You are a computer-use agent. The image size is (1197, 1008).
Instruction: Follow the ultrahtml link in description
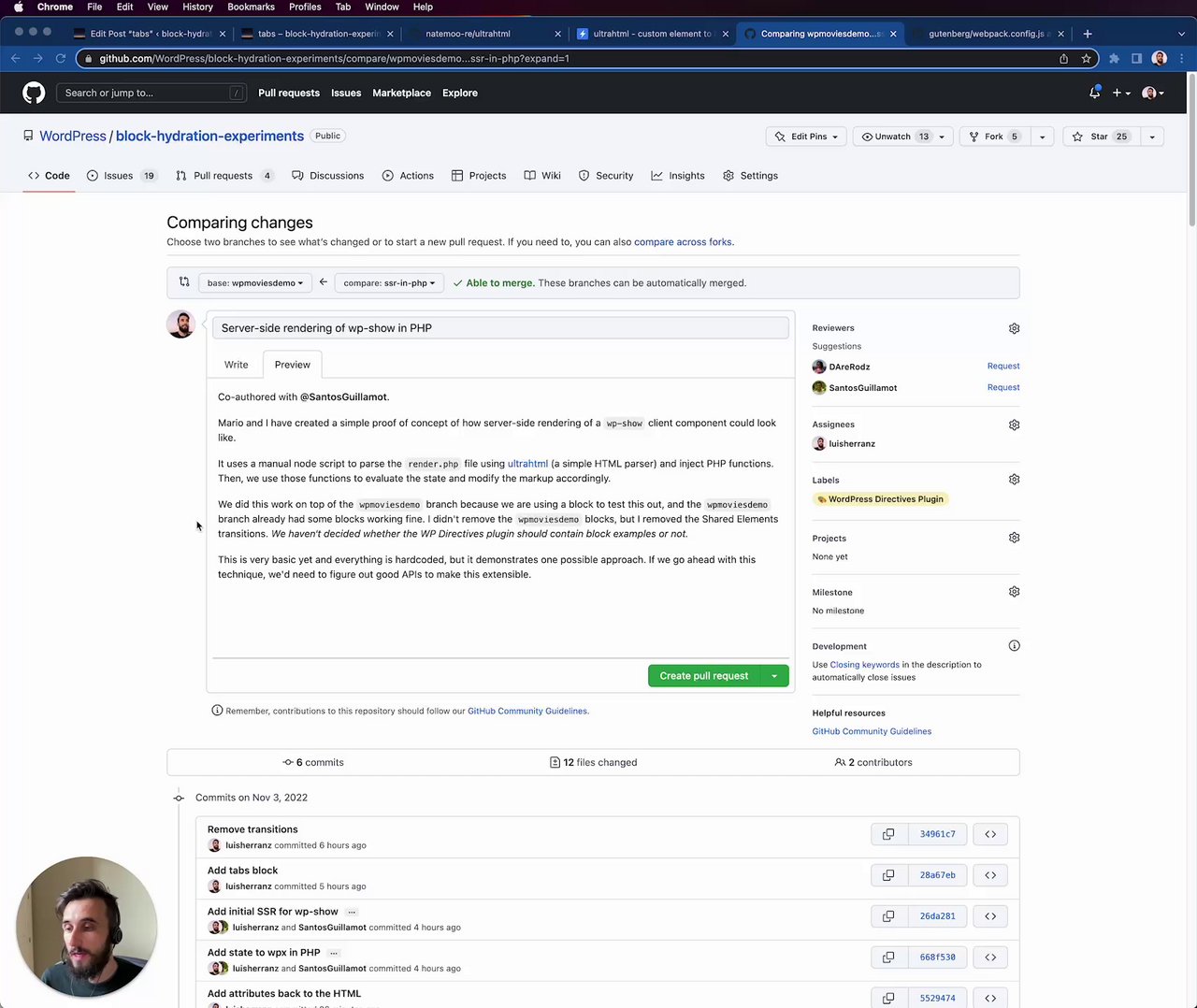point(527,464)
